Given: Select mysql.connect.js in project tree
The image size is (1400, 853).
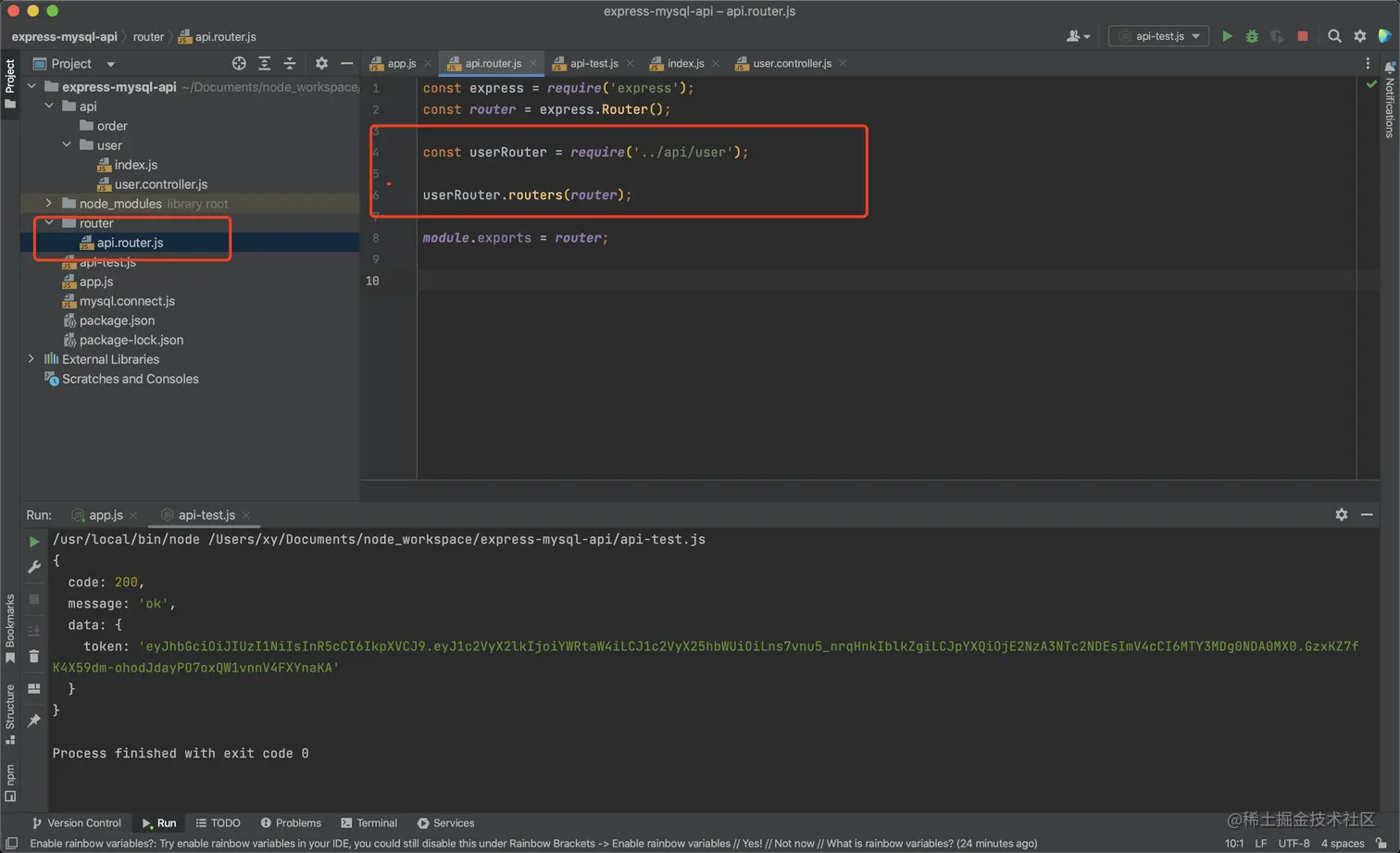Looking at the screenshot, I should click(127, 301).
